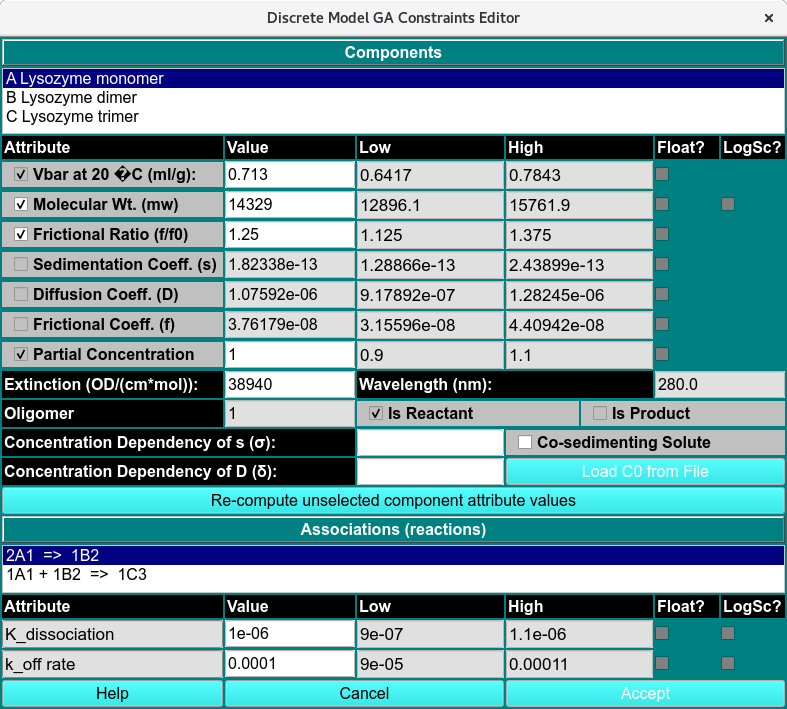Click Partial Concentration Low field 0.9
The image size is (787, 709).
coord(430,355)
